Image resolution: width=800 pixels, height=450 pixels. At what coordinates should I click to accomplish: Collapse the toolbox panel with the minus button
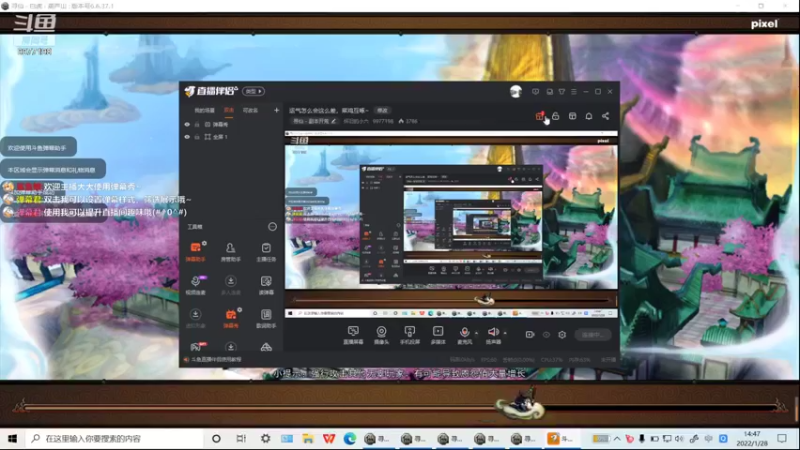(272, 227)
